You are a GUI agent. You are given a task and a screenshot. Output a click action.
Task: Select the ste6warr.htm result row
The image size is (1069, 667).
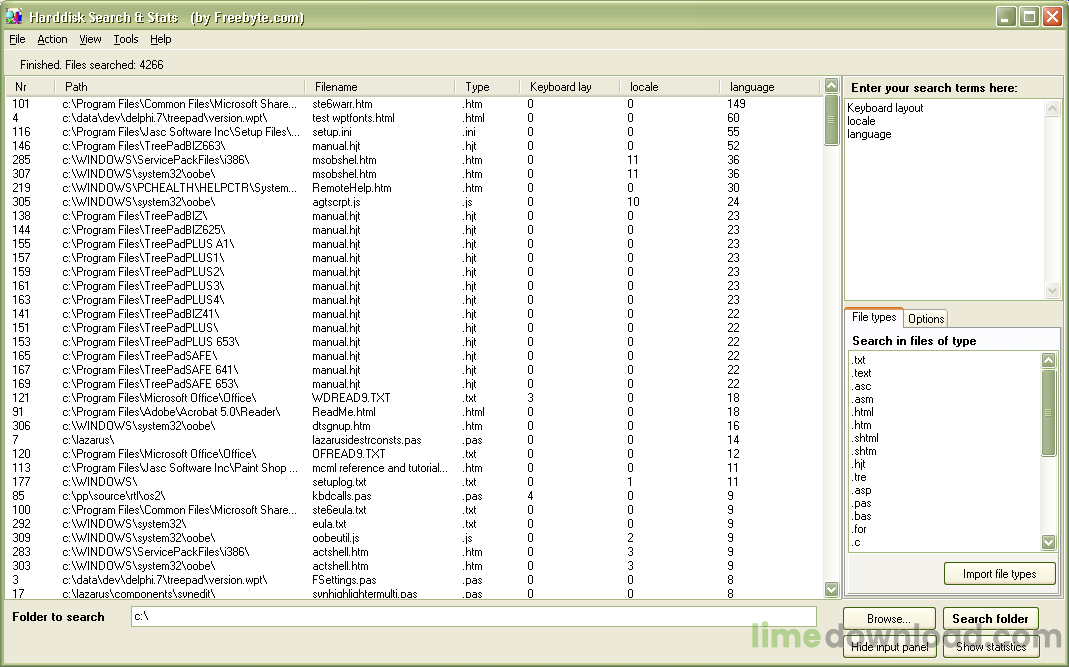point(342,104)
